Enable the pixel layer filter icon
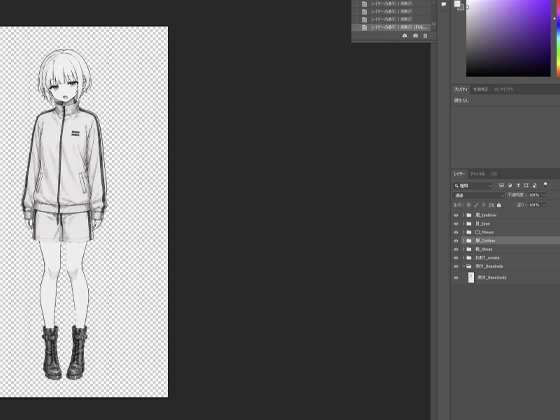 (x=501, y=185)
